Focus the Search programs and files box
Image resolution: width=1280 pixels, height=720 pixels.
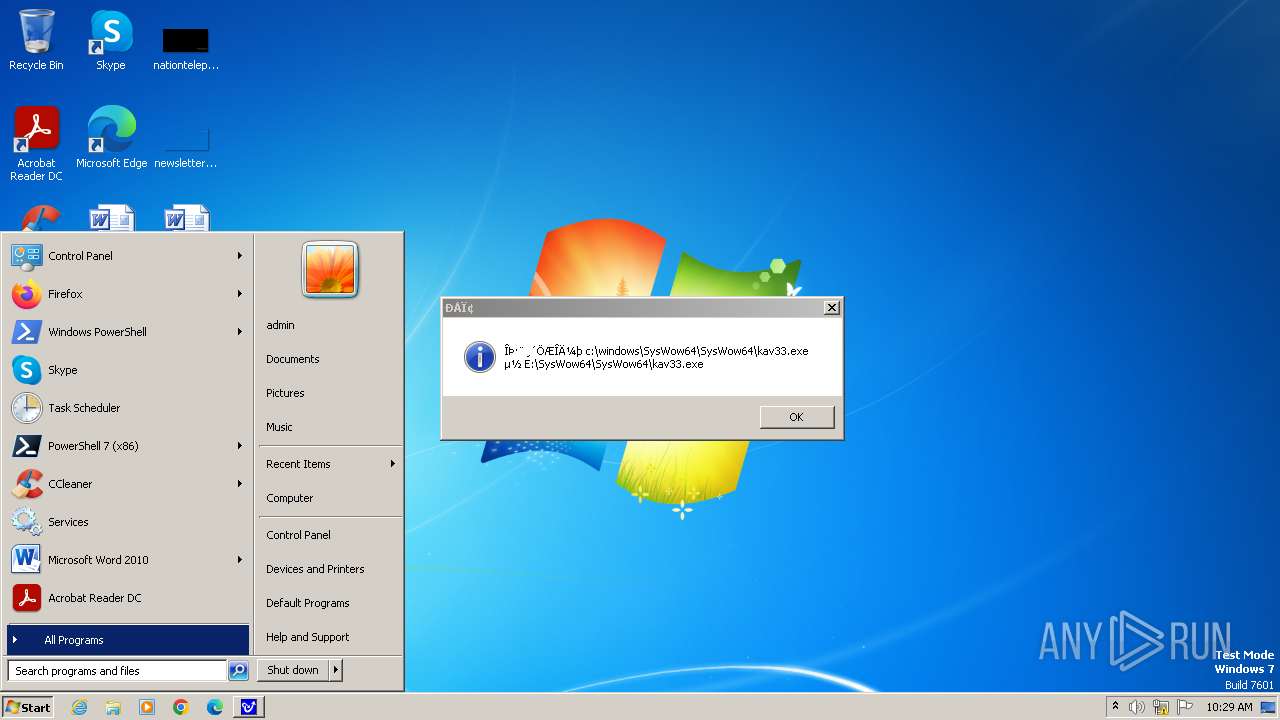coord(117,671)
